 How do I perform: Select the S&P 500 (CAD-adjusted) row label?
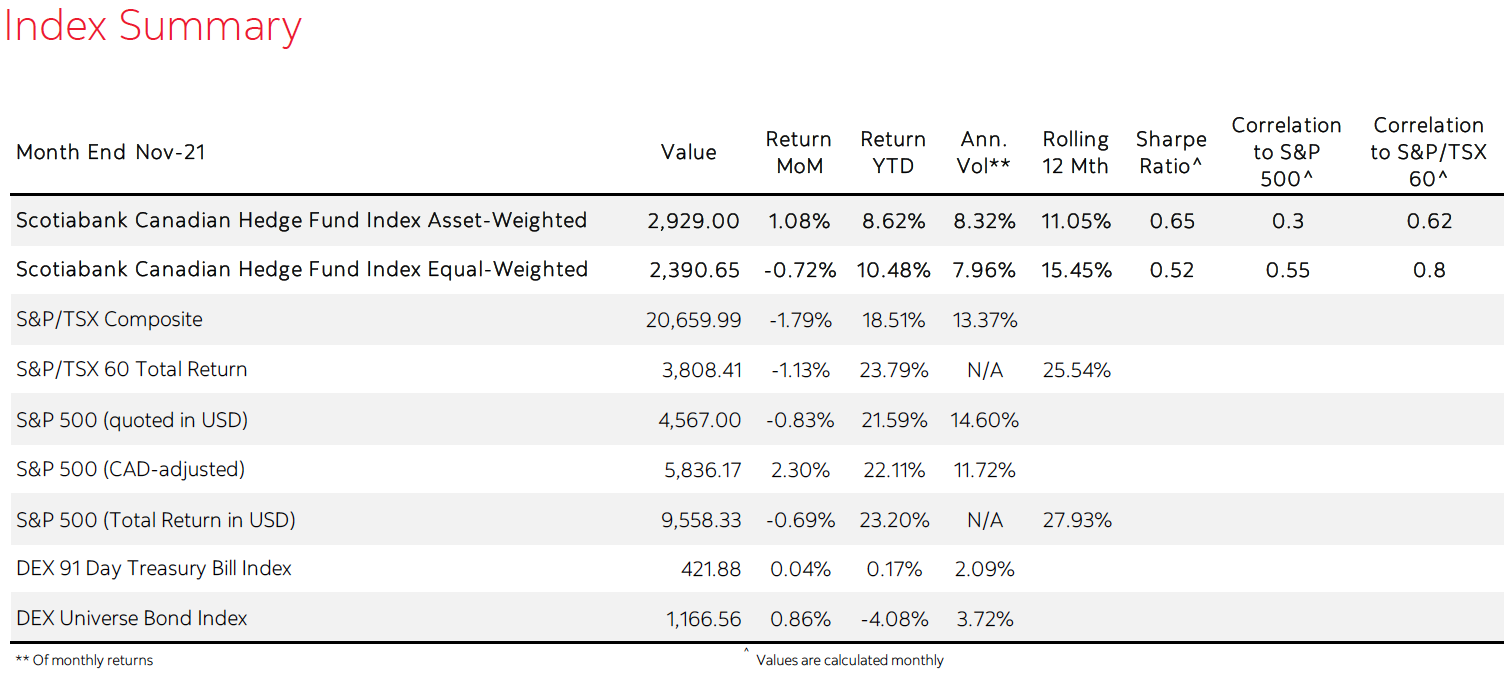pos(130,469)
